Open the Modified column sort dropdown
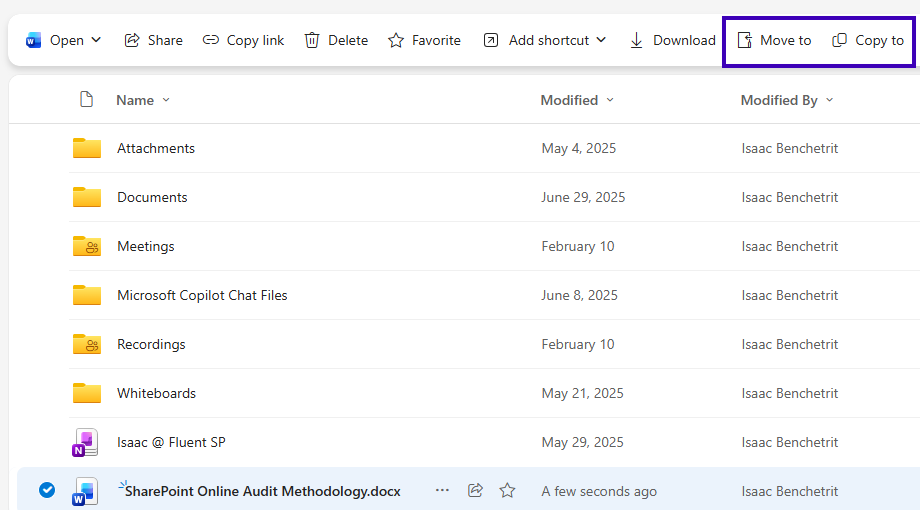Image resolution: width=920 pixels, height=510 pixels. [610, 100]
